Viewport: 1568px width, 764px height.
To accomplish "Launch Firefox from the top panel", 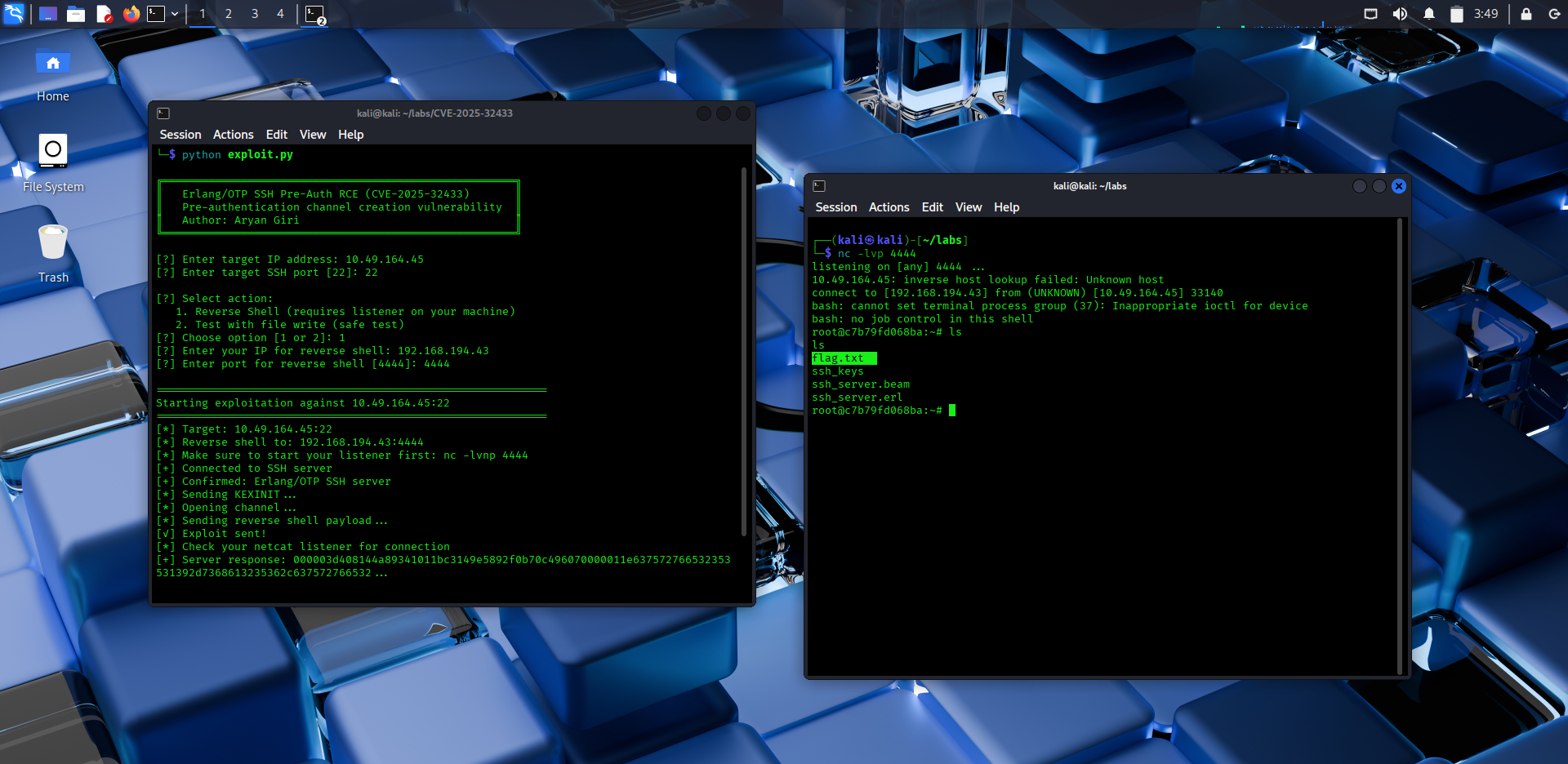I will coord(131,14).
